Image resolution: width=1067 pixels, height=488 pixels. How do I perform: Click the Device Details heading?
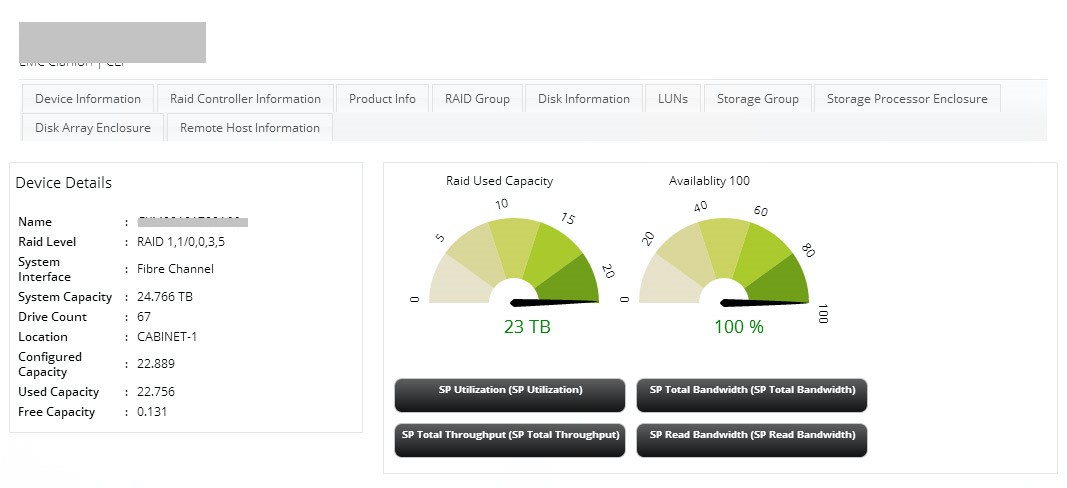point(64,183)
